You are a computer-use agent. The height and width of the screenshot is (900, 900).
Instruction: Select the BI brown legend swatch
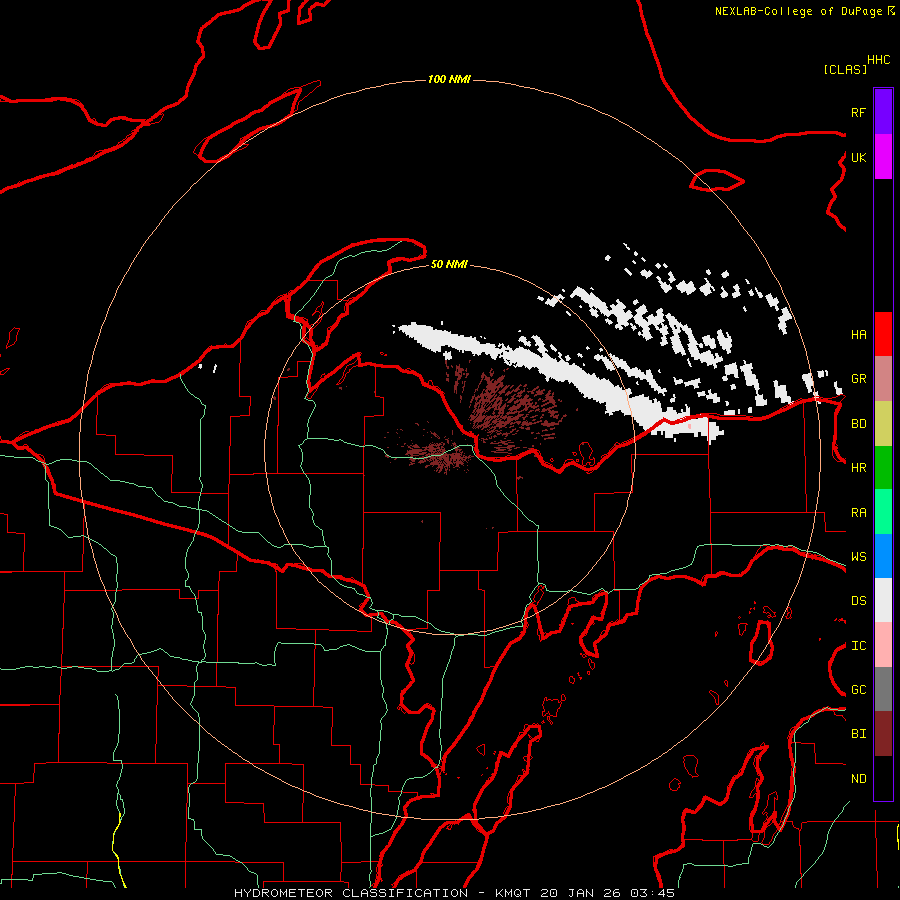click(883, 734)
